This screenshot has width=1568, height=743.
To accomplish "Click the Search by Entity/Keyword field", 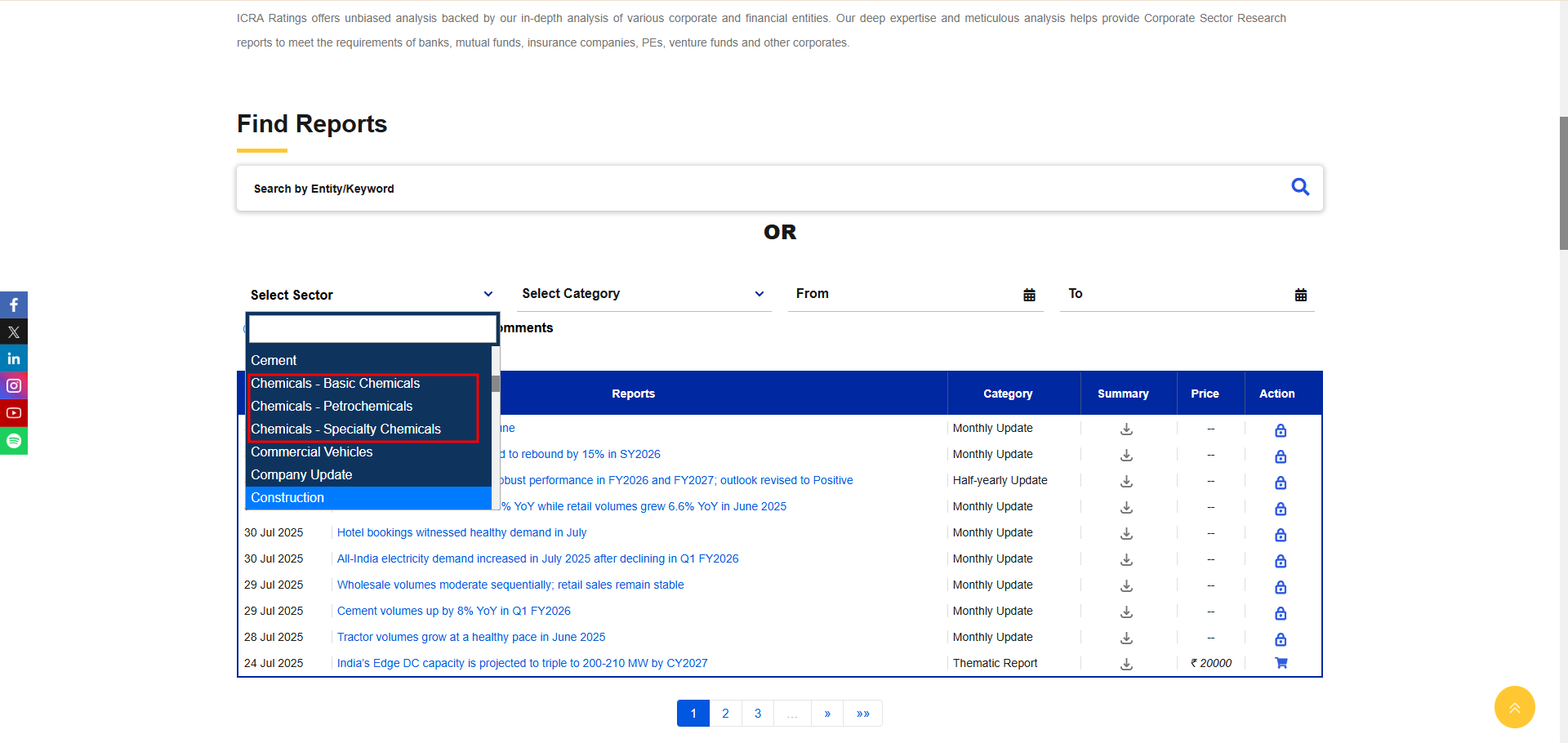I will 759,189.
